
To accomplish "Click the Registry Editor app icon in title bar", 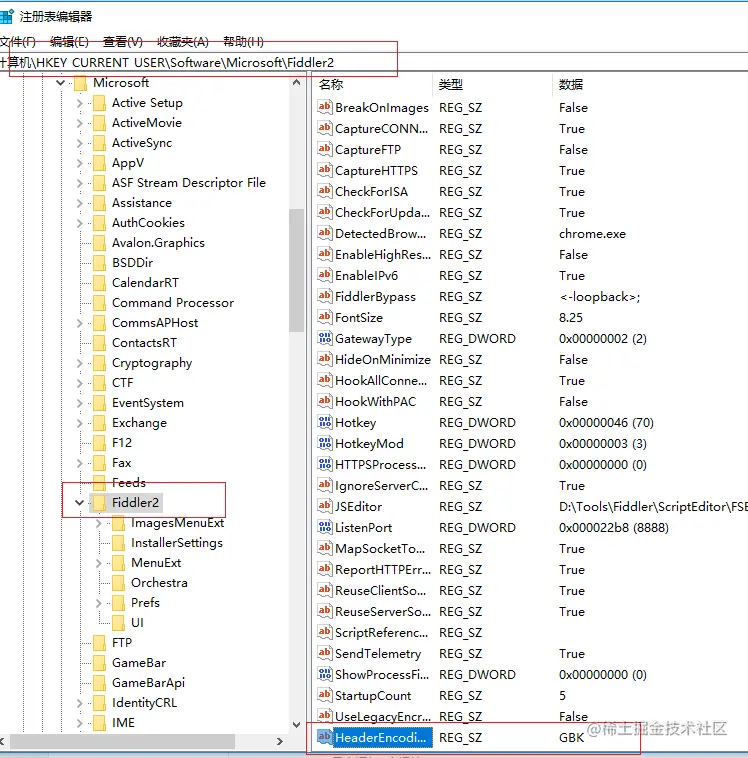I will click(x=7, y=16).
